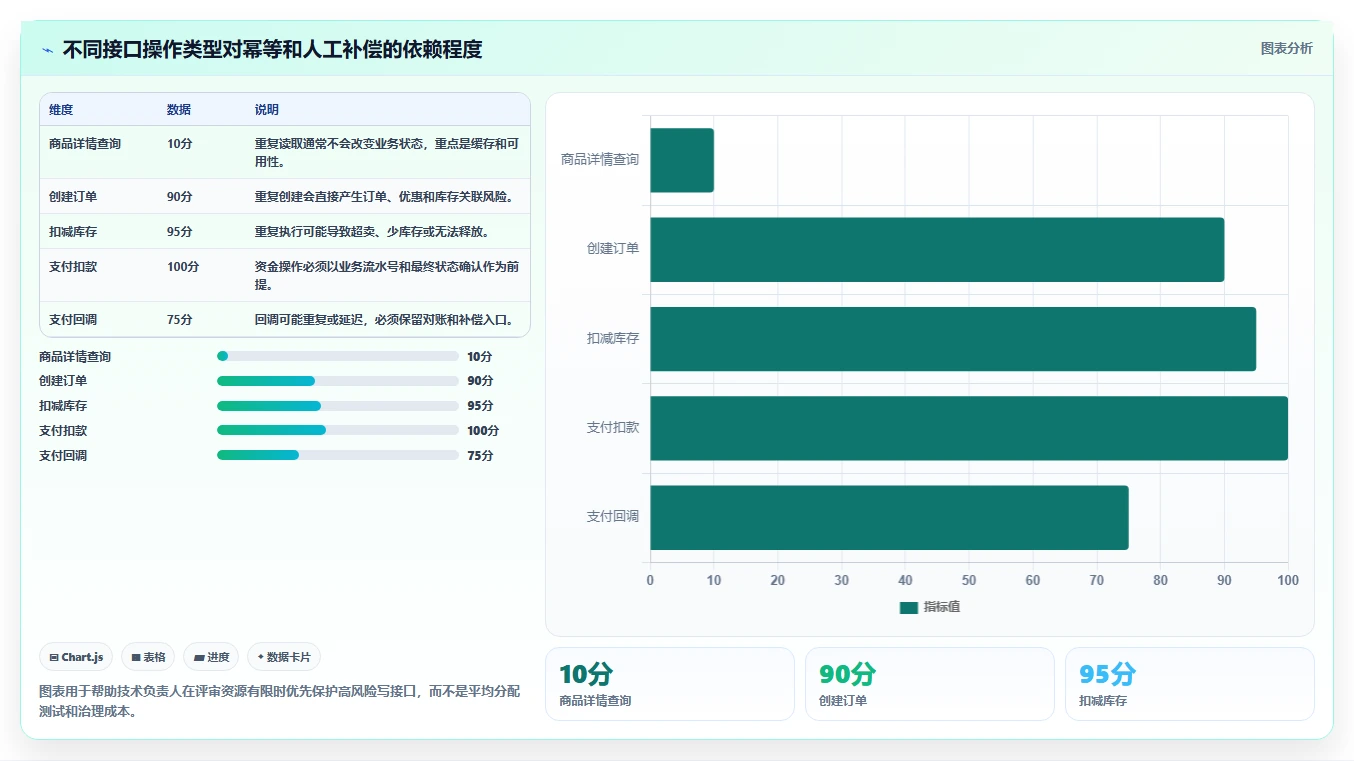Click the 100分 value in the table
The image size is (1354, 761).
tap(183, 267)
